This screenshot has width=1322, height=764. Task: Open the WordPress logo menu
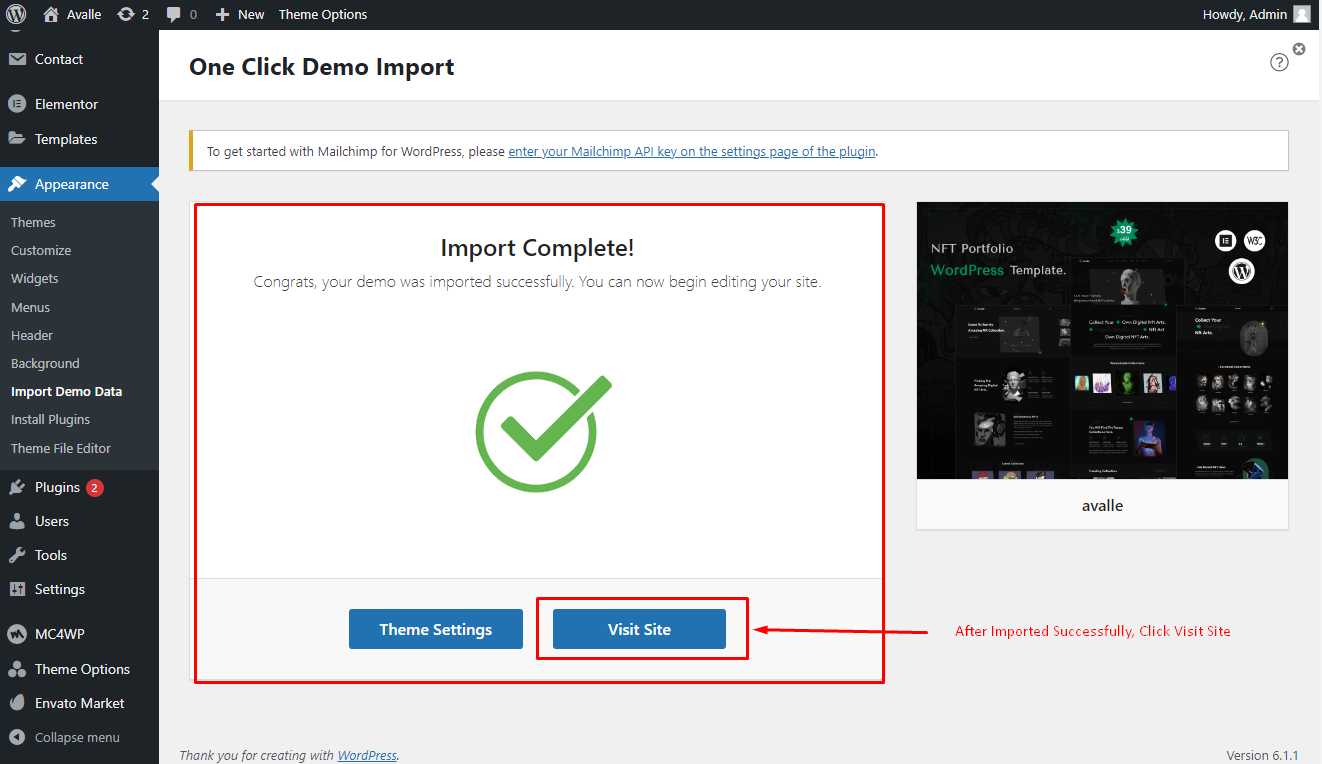click(16, 14)
